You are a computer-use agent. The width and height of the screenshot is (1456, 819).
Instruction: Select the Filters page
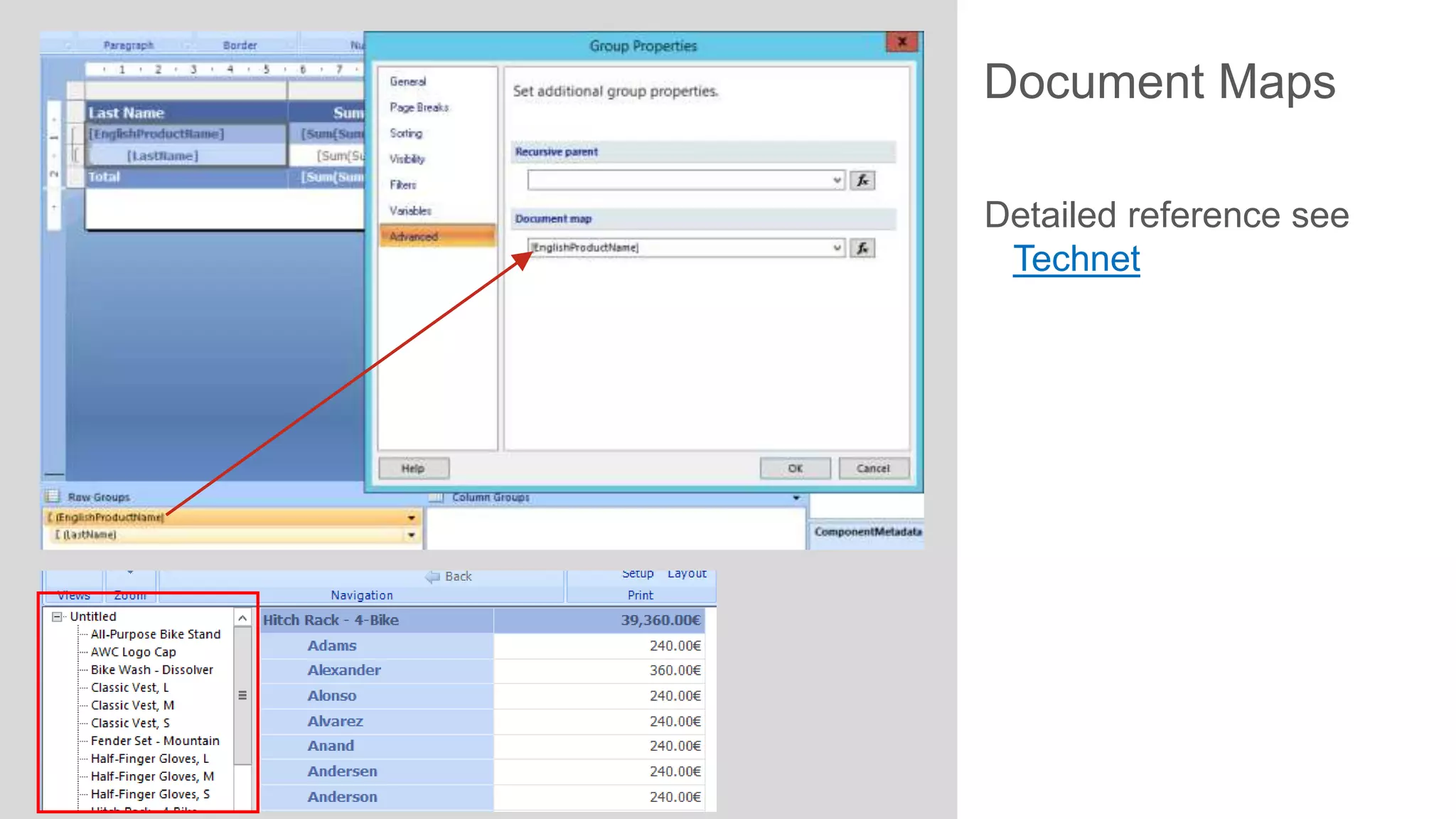403,185
